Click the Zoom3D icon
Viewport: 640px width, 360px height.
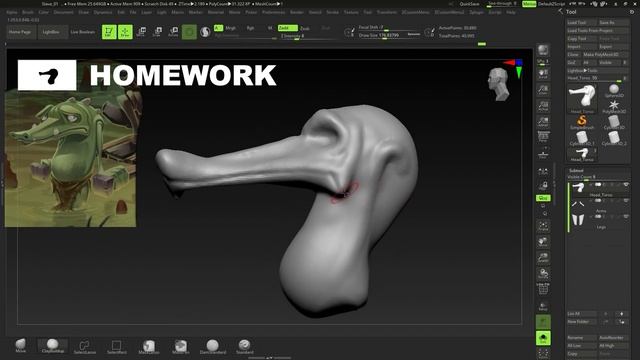click(x=543, y=258)
